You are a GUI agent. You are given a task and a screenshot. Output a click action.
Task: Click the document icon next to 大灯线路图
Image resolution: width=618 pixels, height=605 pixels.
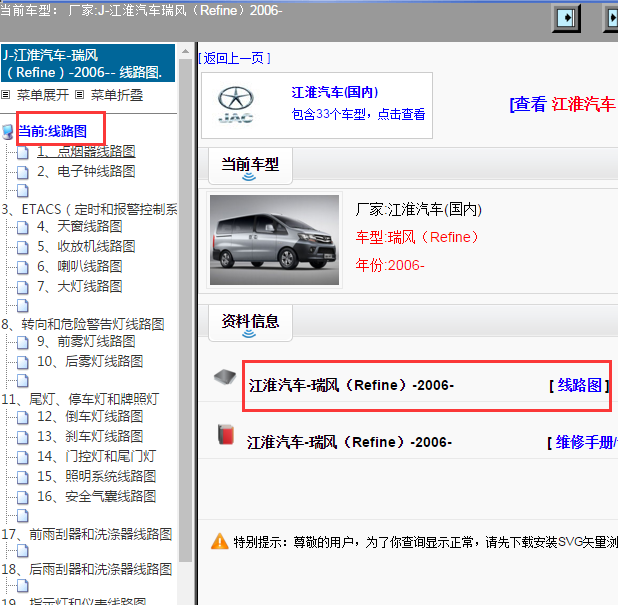(22, 287)
